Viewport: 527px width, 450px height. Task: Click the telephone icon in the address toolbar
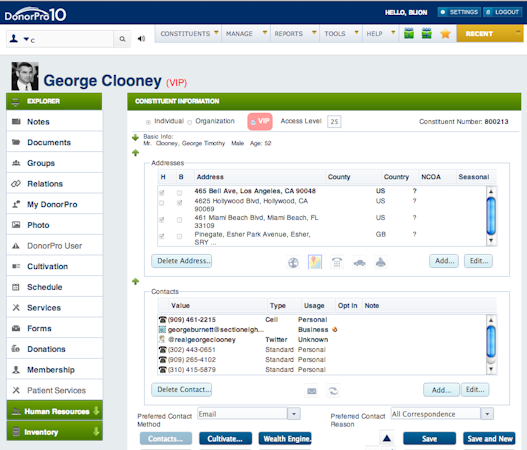click(337, 262)
